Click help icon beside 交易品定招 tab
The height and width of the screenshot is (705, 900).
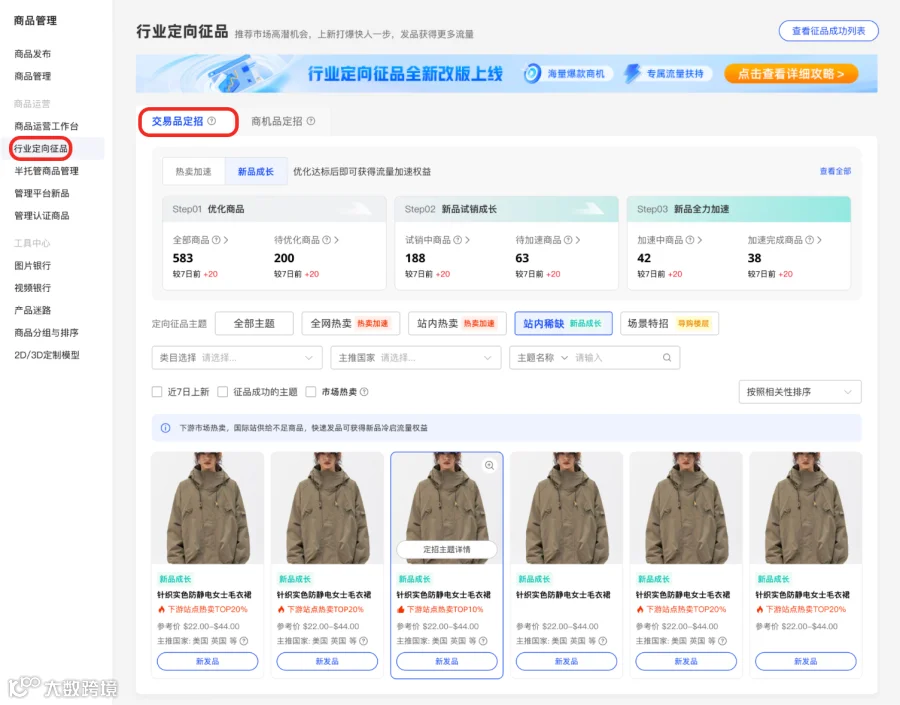[212, 121]
